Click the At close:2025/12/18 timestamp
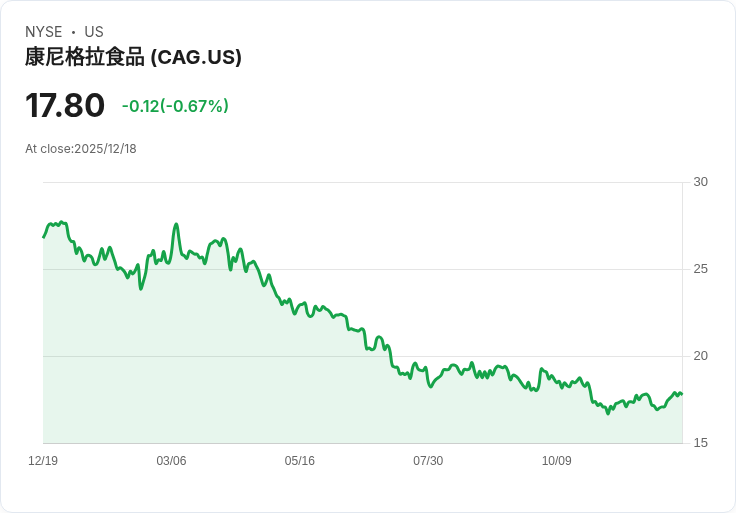This screenshot has height=513, width=736. click(x=81, y=149)
